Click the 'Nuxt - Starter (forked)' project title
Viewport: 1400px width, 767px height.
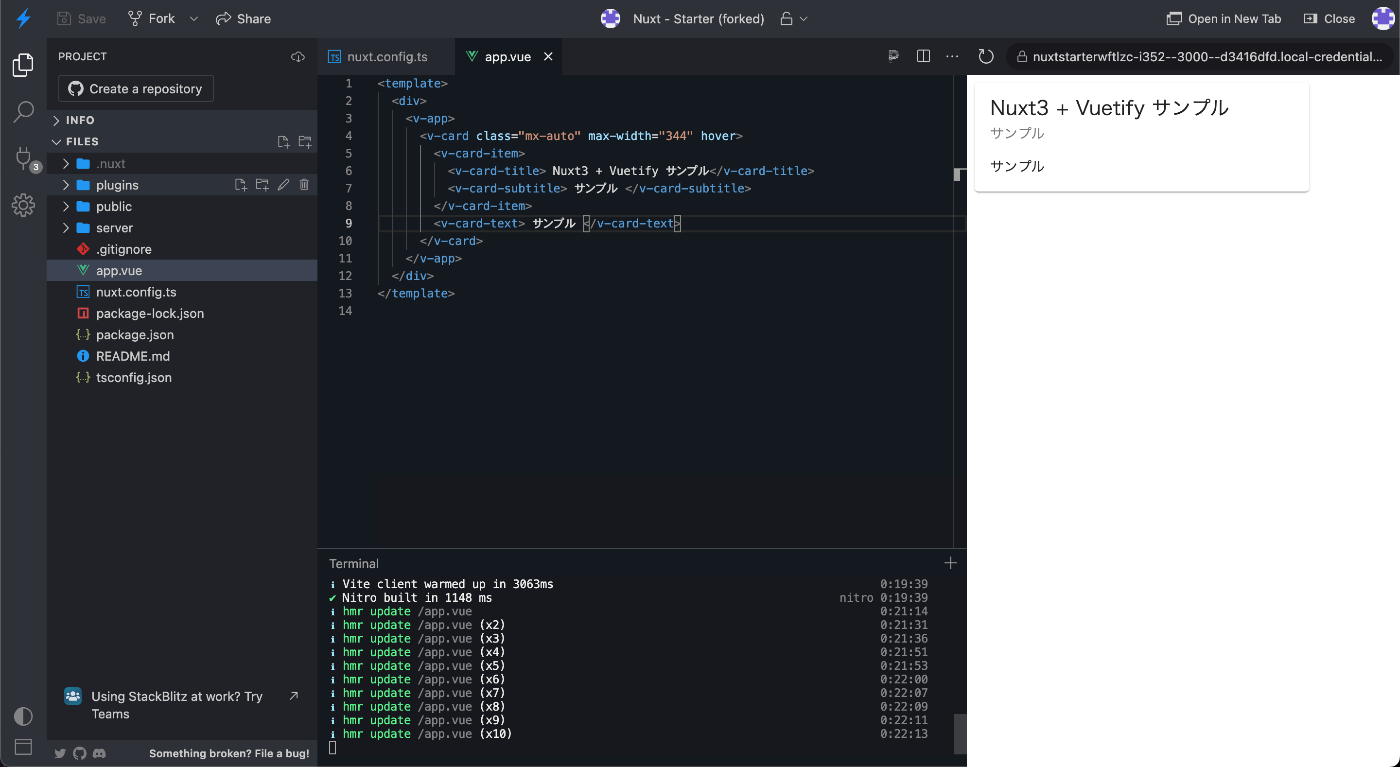(698, 18)
